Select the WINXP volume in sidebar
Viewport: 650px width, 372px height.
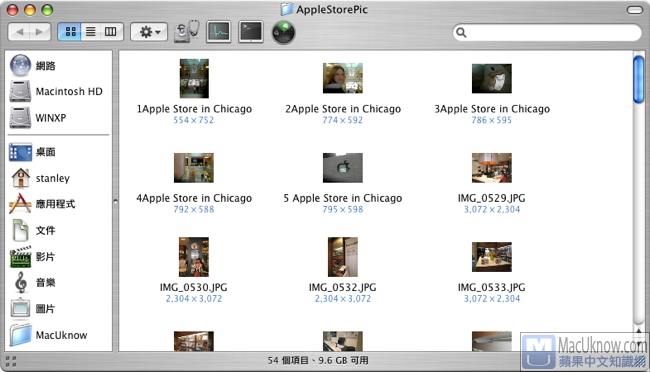[38, 117]
